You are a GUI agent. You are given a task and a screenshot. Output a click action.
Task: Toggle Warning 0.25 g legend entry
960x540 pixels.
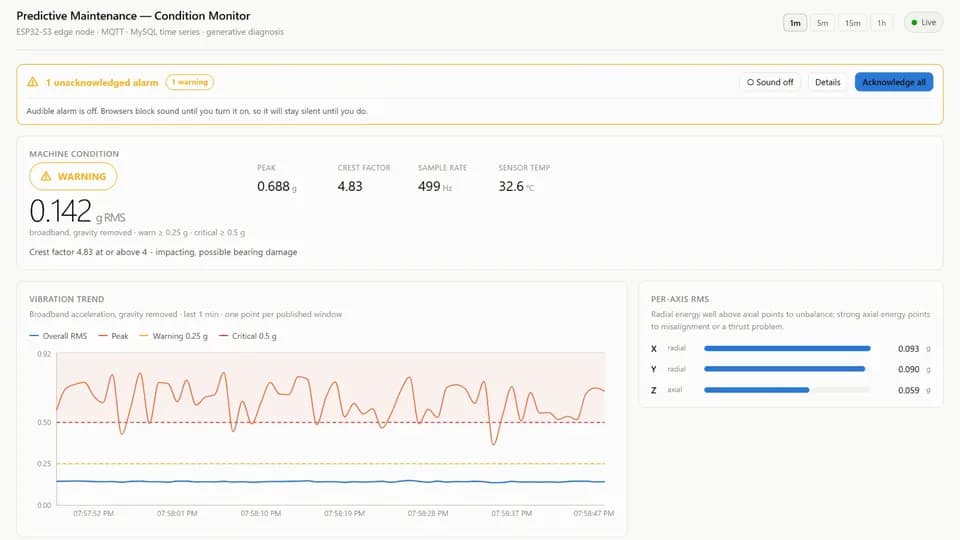click(x=173, y=336)
